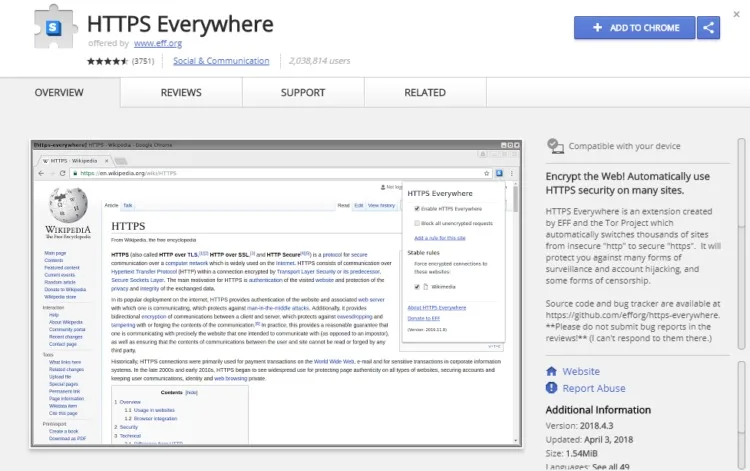Click the star rating
This screenshot has height=471, width=750.
108,61
